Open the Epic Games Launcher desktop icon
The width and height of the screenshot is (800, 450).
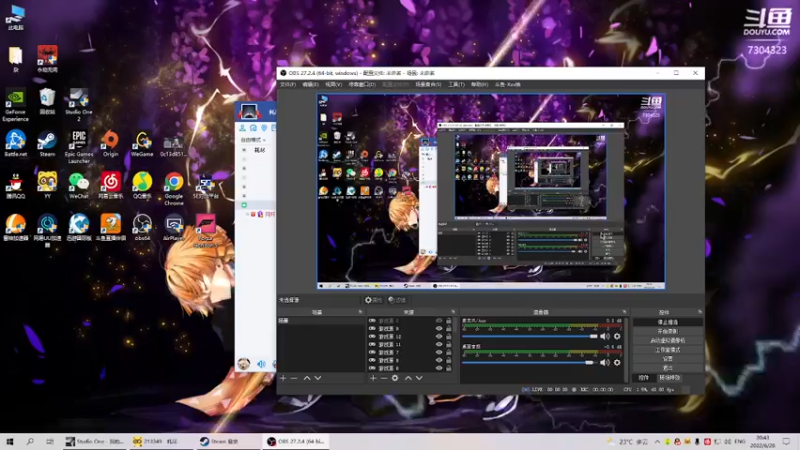79,147
